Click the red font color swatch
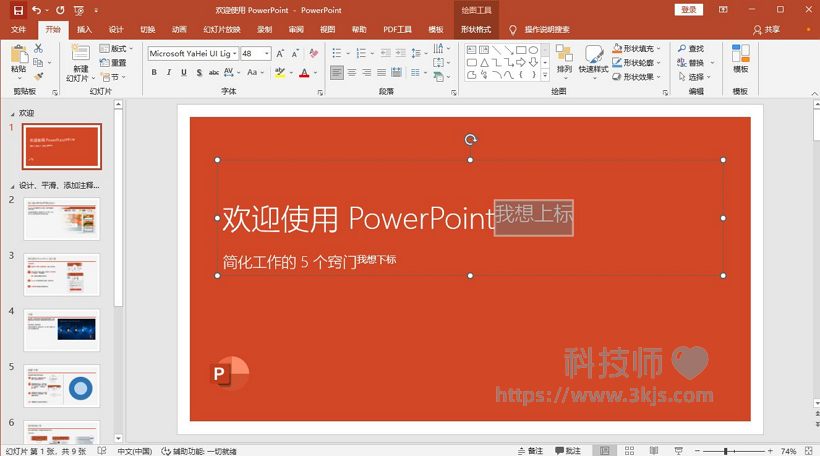The width and height of the screenshot is (820, 456). (304, 73)
